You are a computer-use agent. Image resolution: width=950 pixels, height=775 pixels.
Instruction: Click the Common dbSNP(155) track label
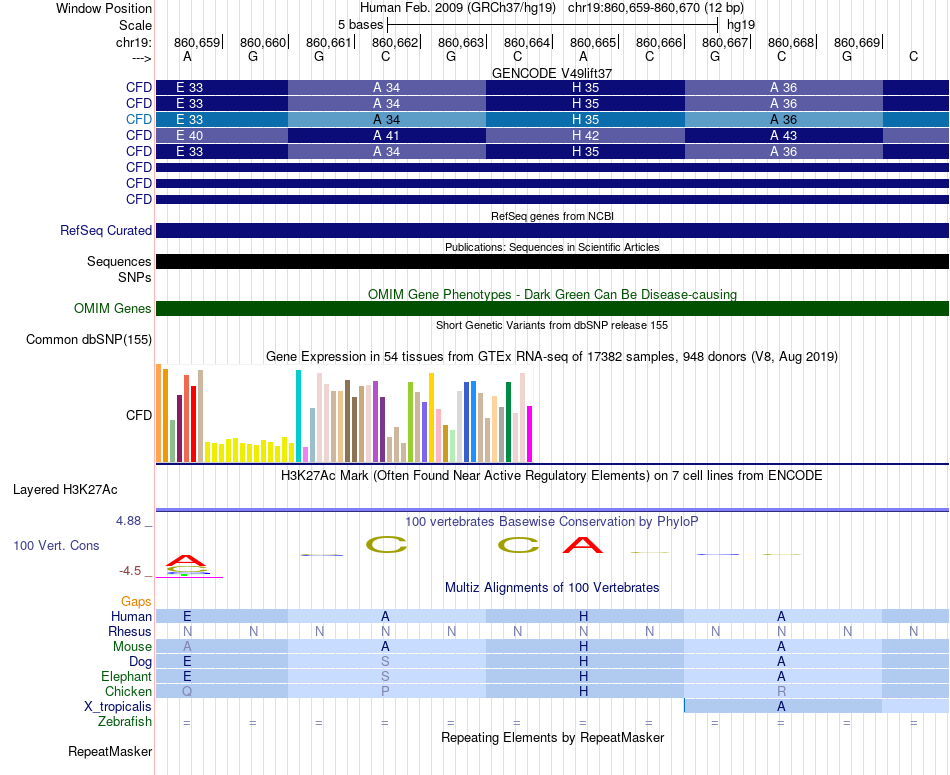tap(89, 339)
